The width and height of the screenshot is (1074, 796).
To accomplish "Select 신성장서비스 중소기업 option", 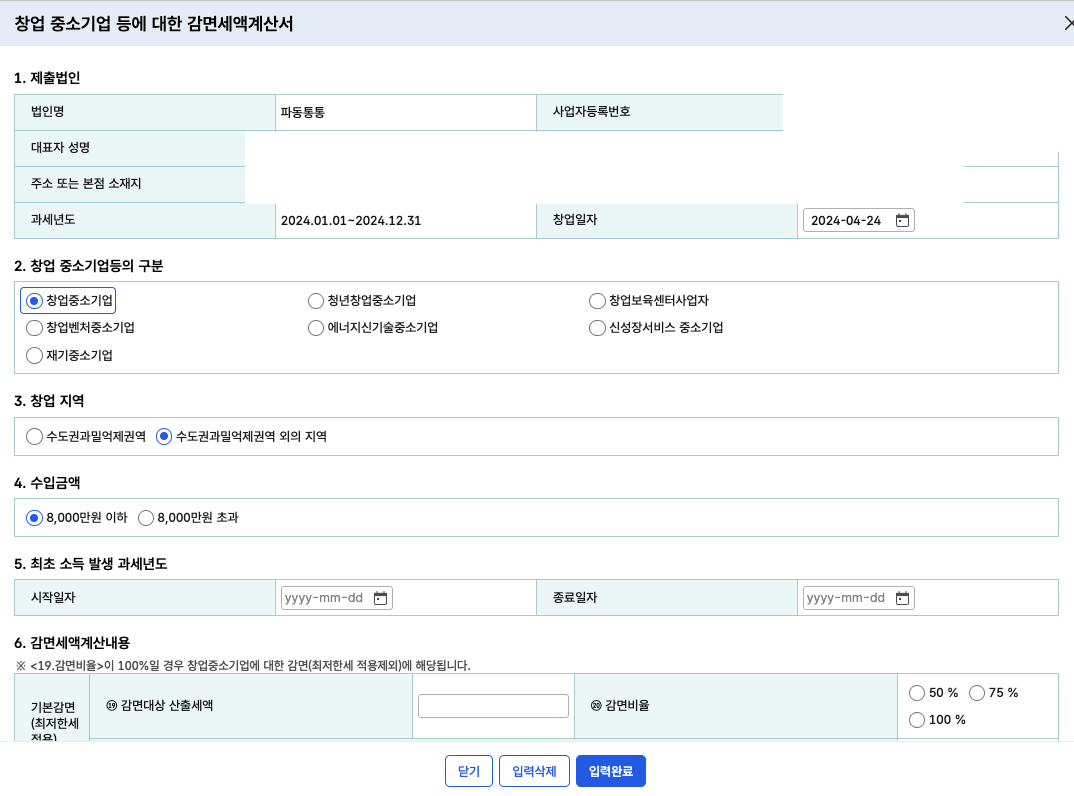I will [598, 328].
